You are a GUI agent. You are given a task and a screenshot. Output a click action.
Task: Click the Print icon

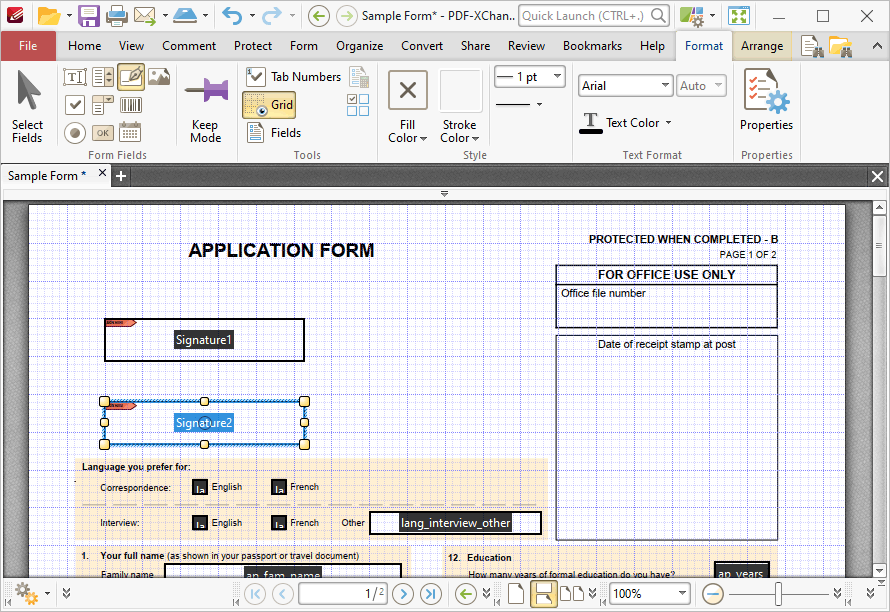(x=117, y=16)
